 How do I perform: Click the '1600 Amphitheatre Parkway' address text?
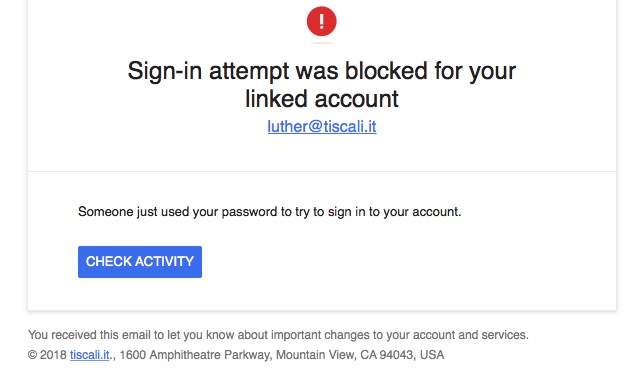coord(195,355)
